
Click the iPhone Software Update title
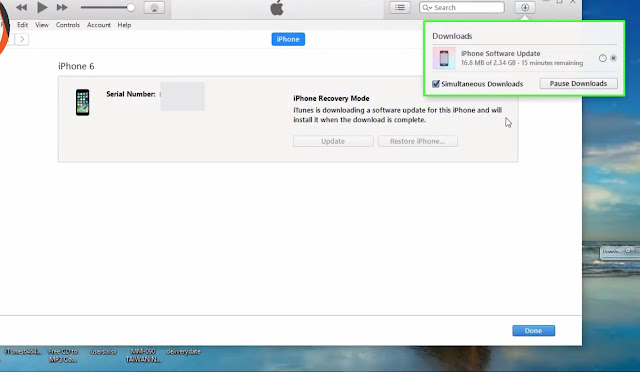500,53
